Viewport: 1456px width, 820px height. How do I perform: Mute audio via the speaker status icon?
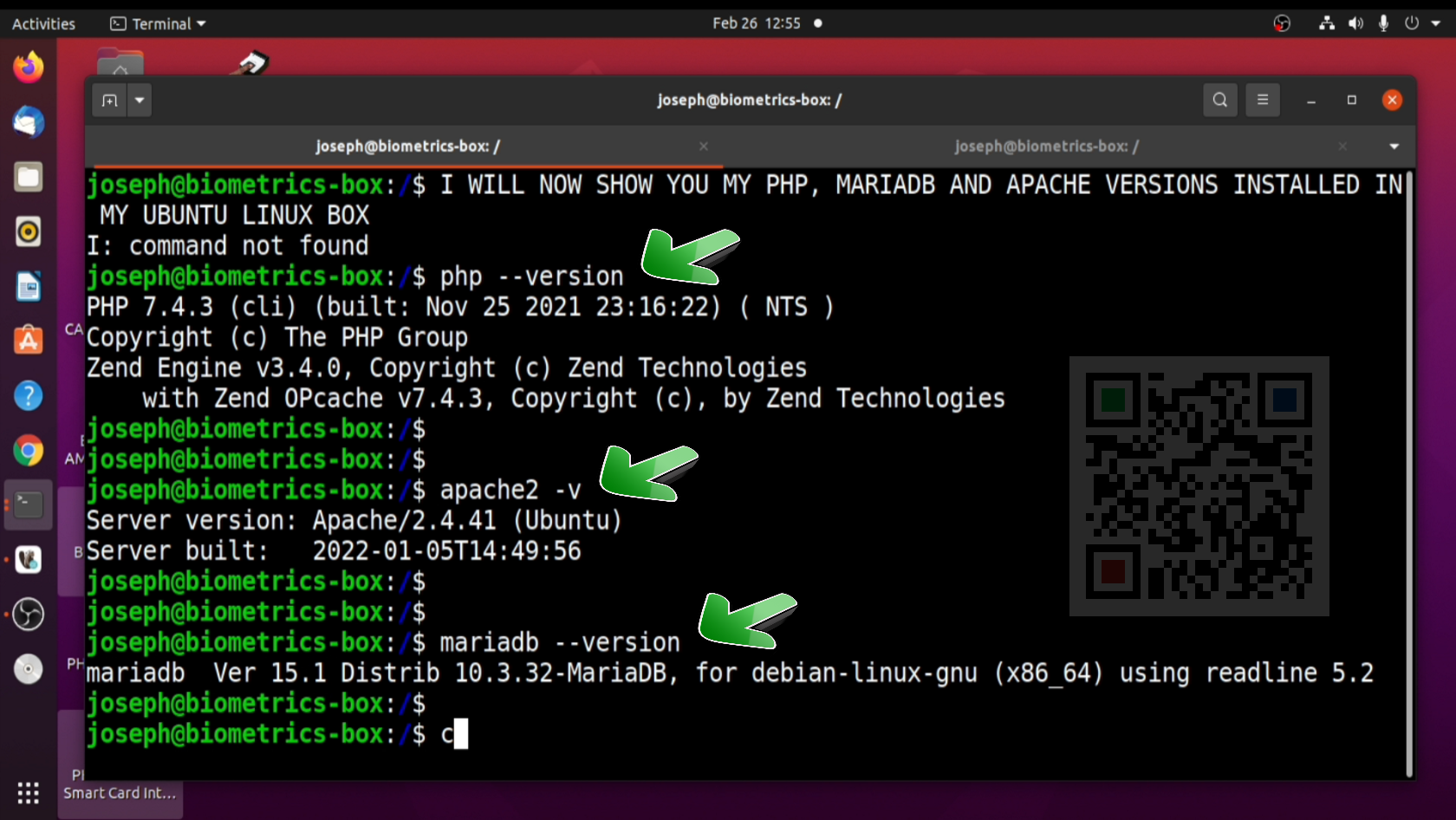tap(1355, 23)
